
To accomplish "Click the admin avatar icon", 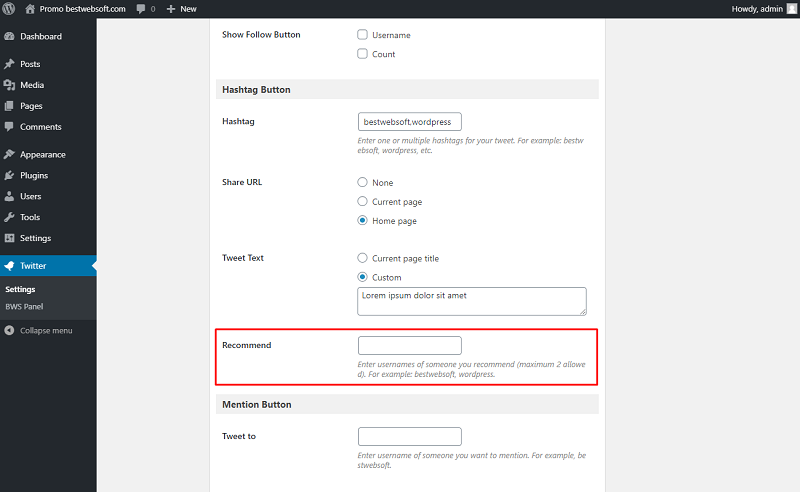I will (792, 9).
